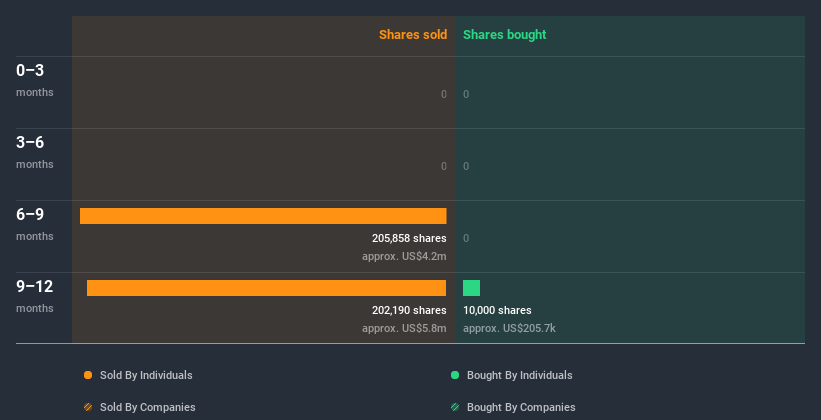
Task: Click the 205,858 shares value
Action: [409, 238]
